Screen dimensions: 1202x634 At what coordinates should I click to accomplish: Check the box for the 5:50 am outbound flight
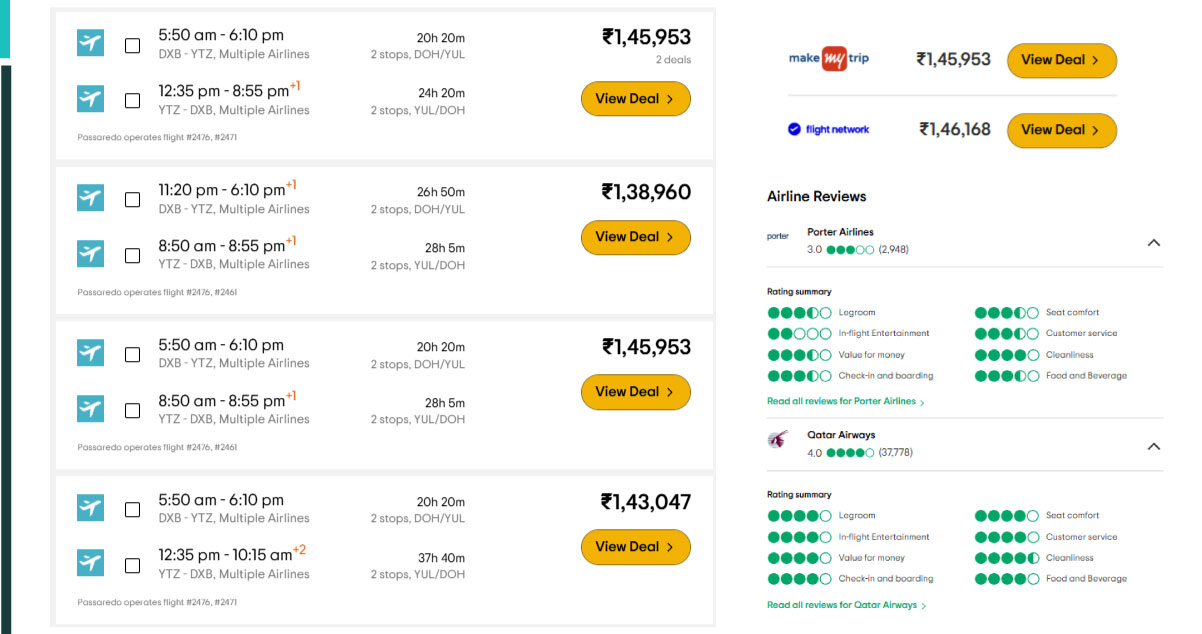(132, 45)
